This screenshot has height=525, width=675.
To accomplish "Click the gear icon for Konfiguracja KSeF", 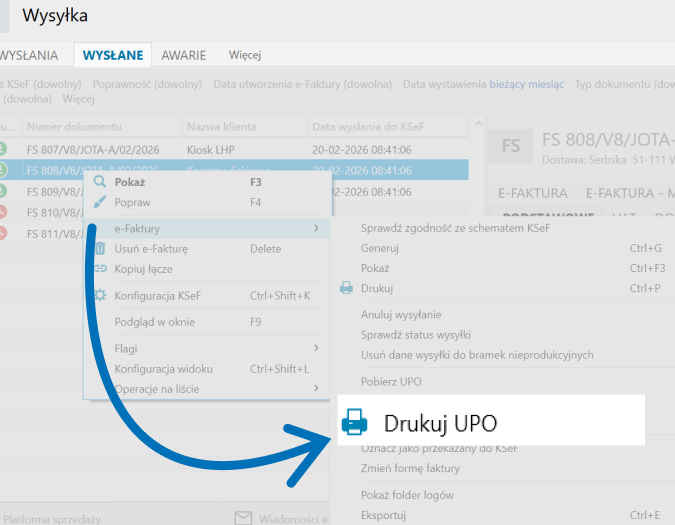I will [100, 296].
